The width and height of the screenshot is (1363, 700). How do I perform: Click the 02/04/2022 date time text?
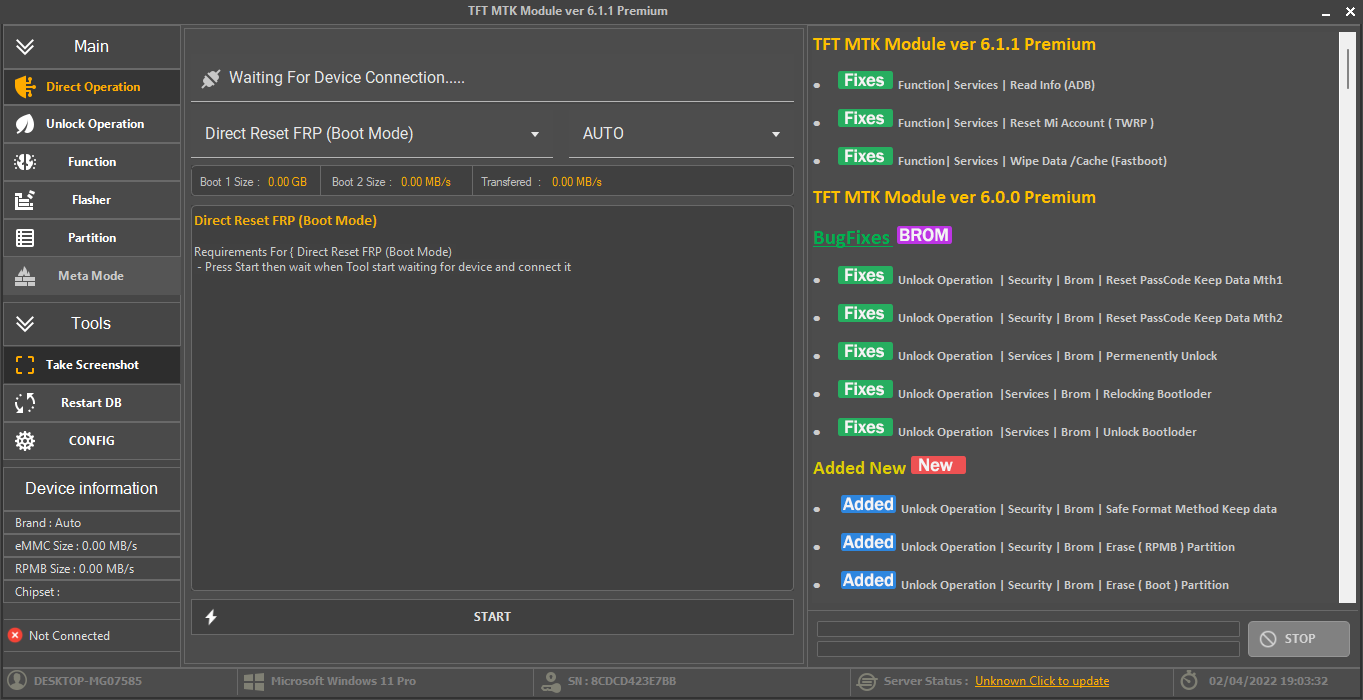click(1268, 681)
